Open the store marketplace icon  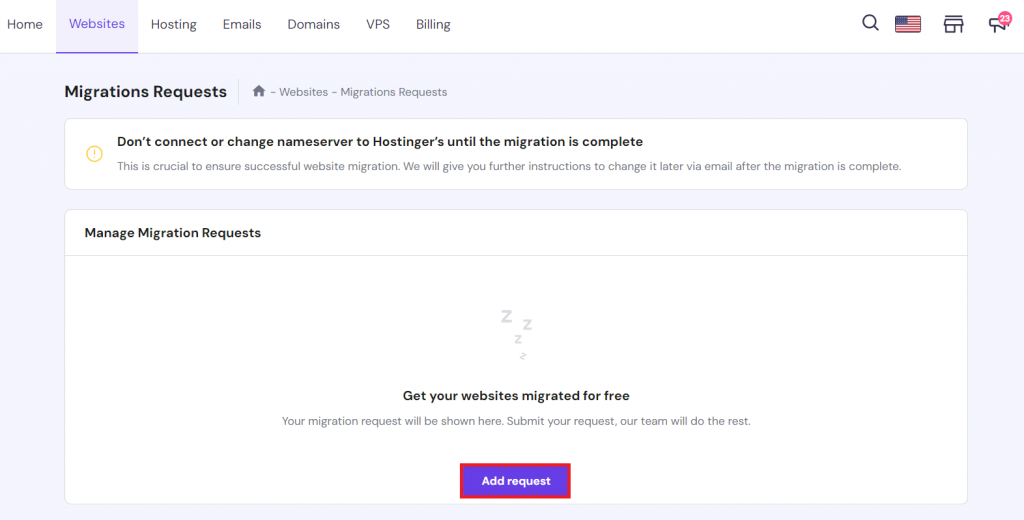coord(953,24)
